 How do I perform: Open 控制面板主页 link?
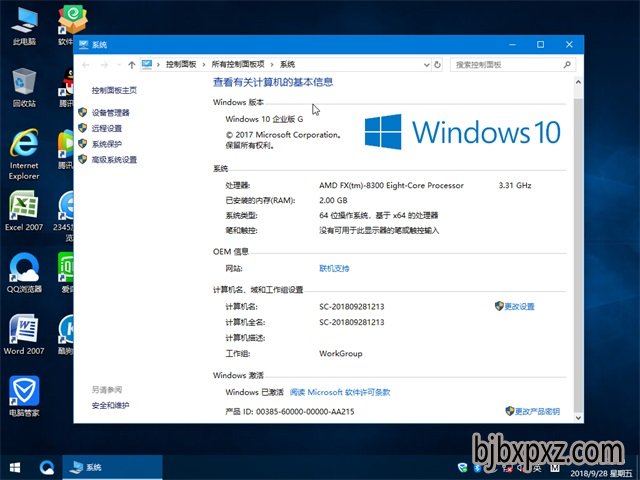pyautogui.click(x=114, y=91)
